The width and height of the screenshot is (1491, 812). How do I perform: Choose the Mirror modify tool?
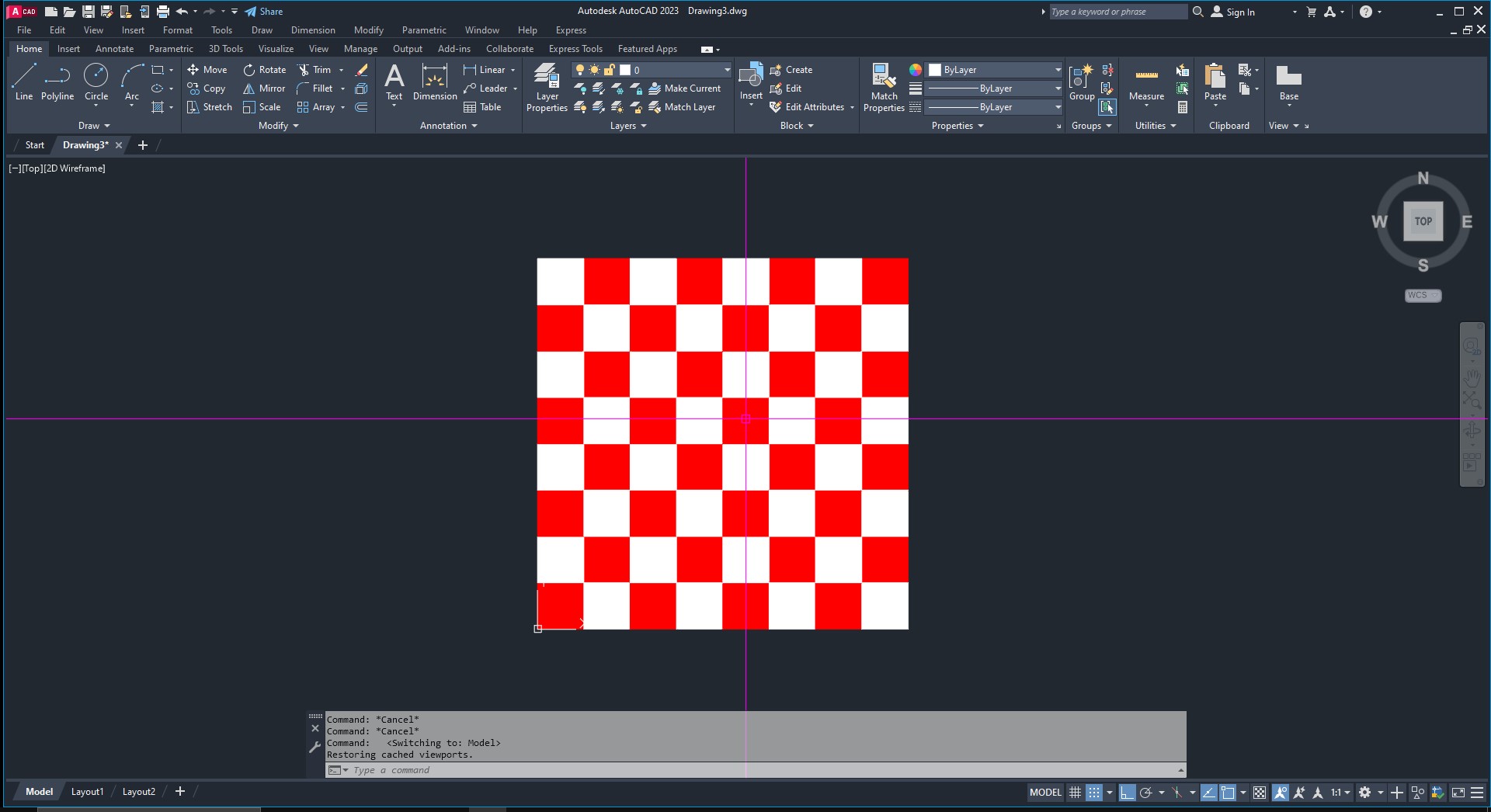click(264, 88)
